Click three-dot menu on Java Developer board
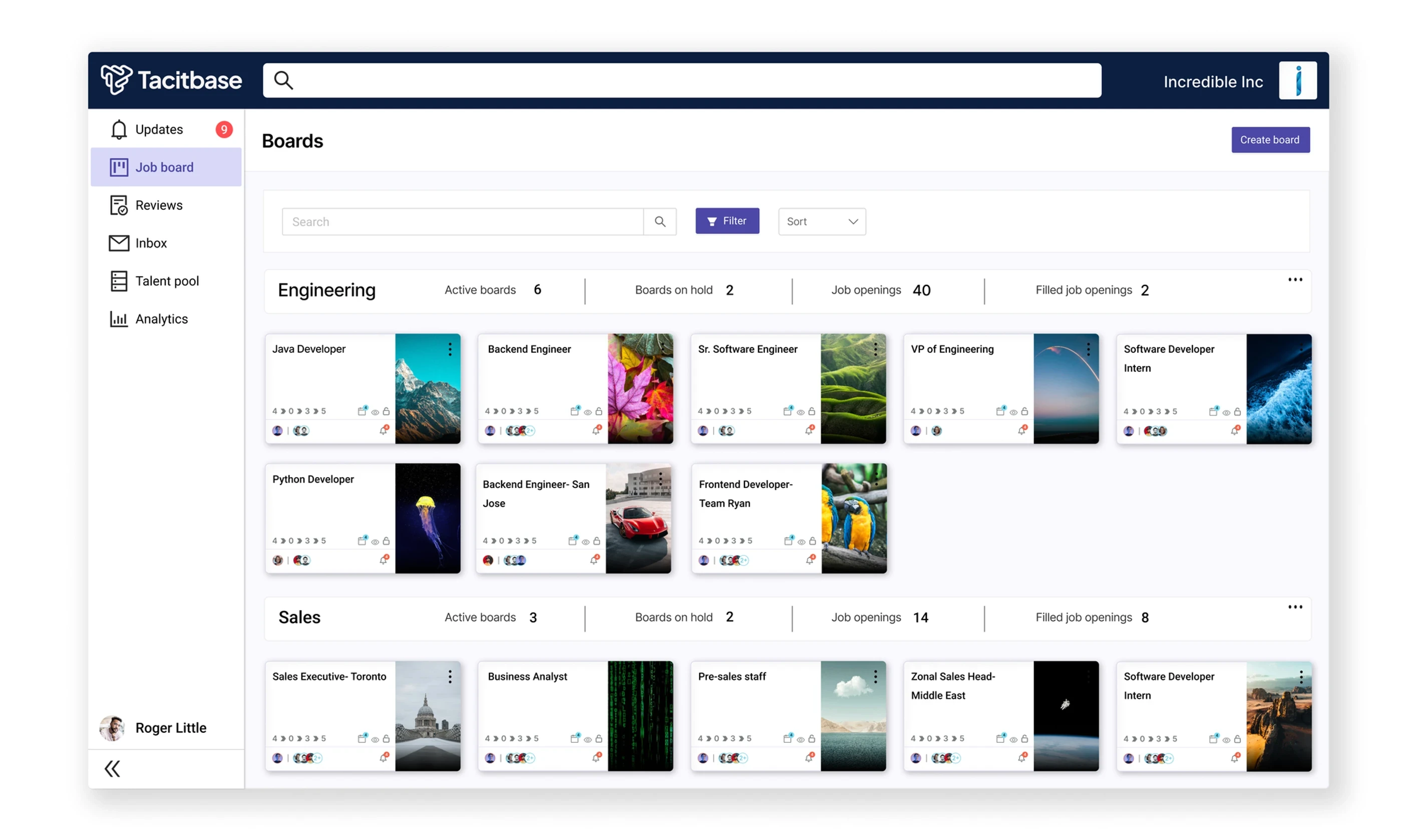 click(450, 348)
